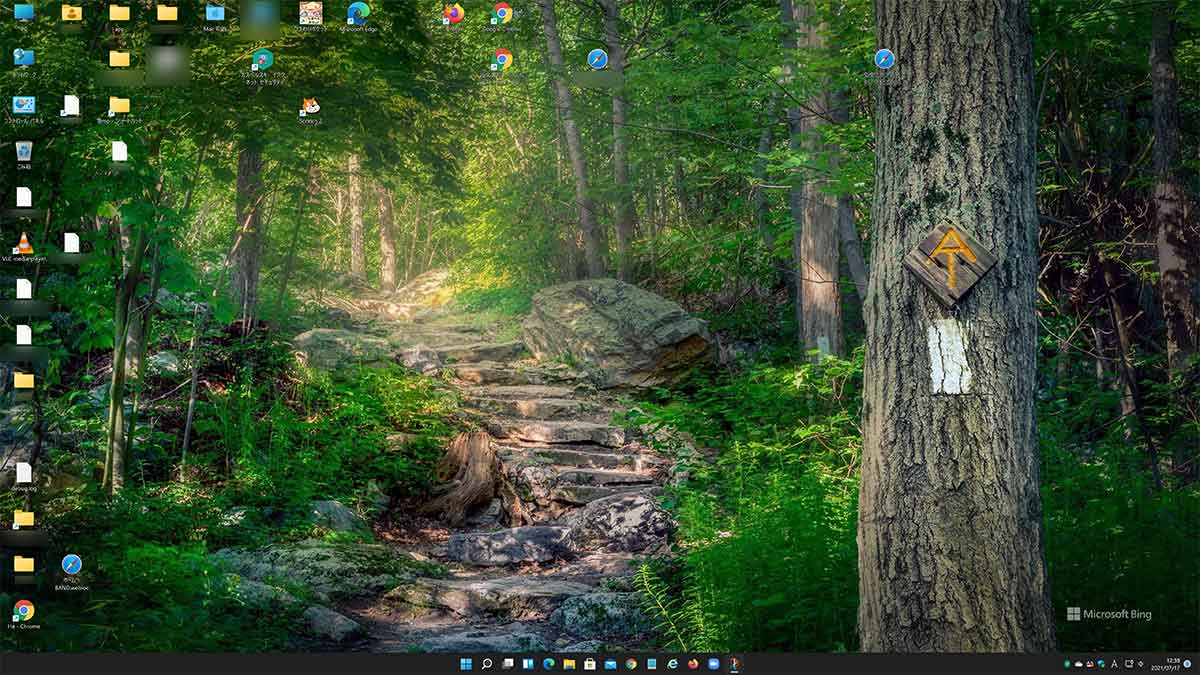This screenshot has width=1200, height=675.
Task: Open the Widgets panel from taskbar
Action: 528,664
